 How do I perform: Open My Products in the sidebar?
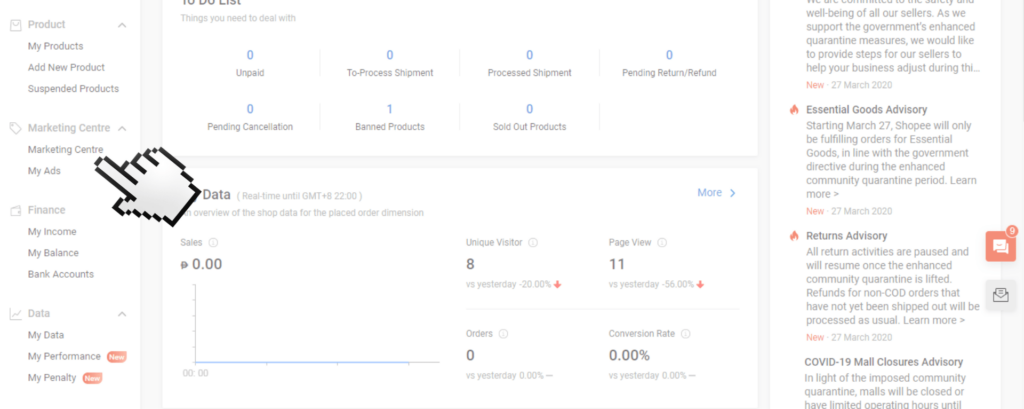click(56, 46)
